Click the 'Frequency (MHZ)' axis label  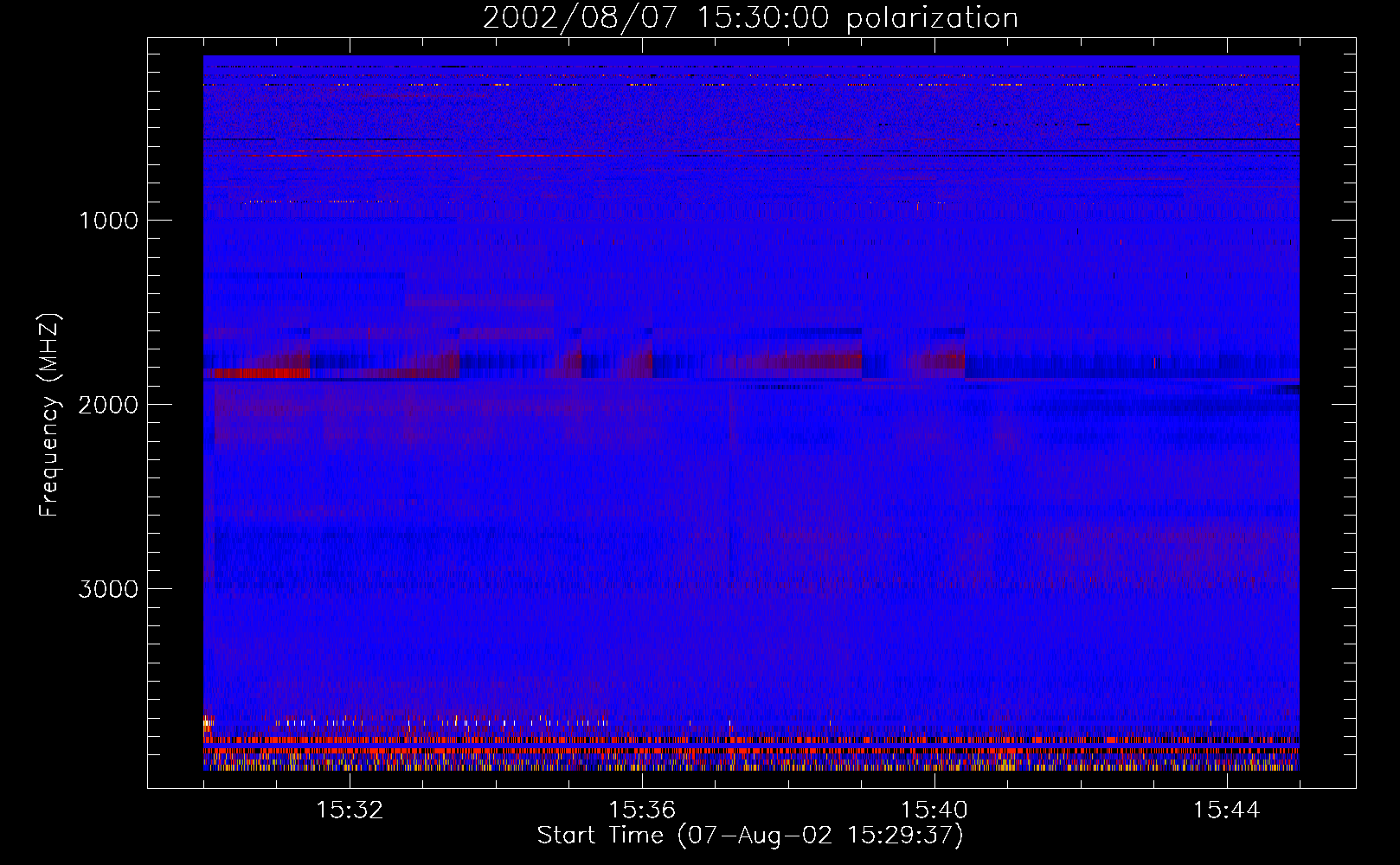(x=49, y=415)
